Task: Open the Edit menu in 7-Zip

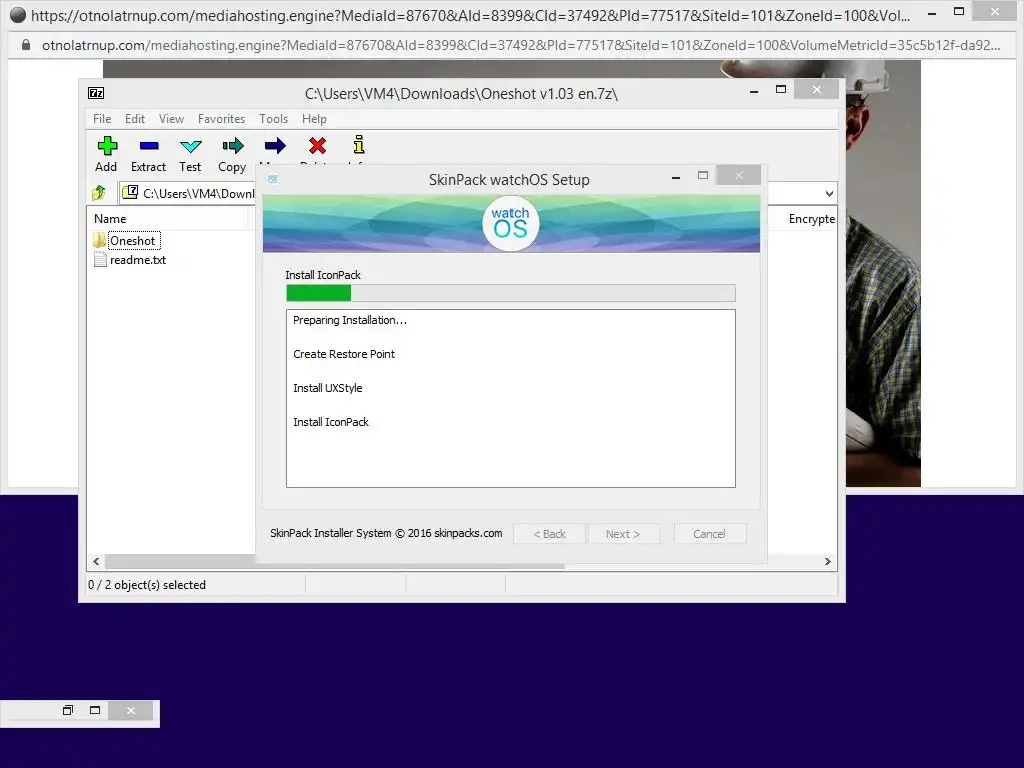Action: [x=135, y=119]
